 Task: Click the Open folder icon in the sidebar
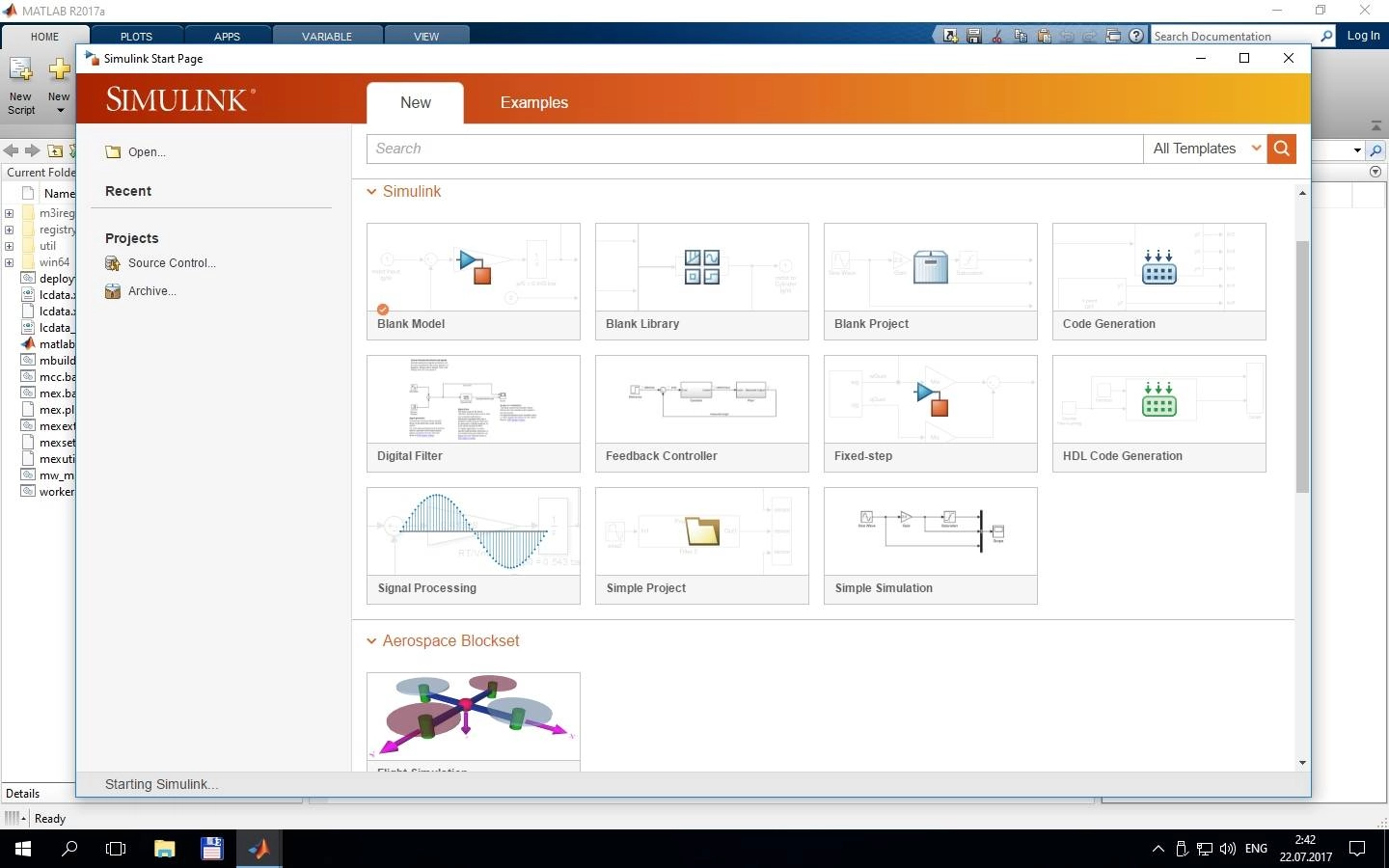(113, 151)
